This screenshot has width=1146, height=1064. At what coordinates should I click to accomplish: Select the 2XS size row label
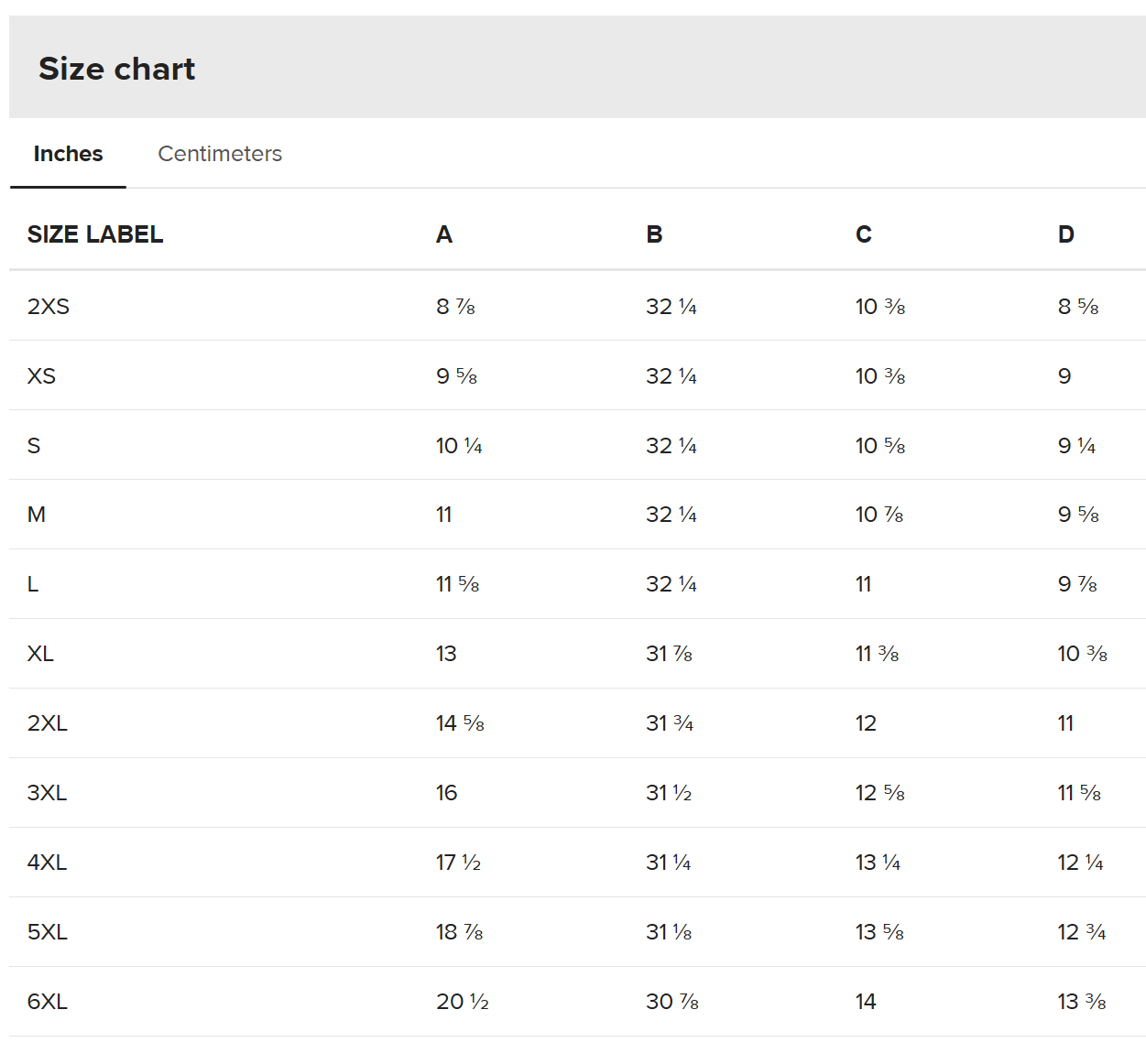click(x=49, y=307)
